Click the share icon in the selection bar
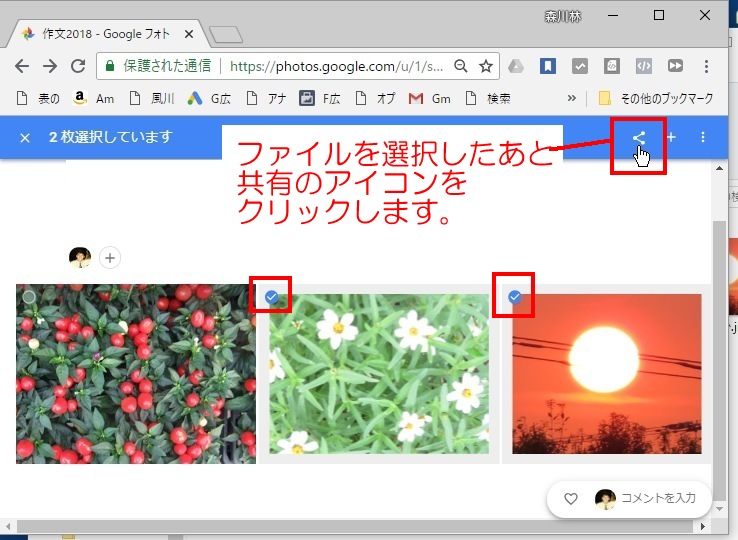Image resolution: width=738 pixels, height=540 pixels. (638, 137)
